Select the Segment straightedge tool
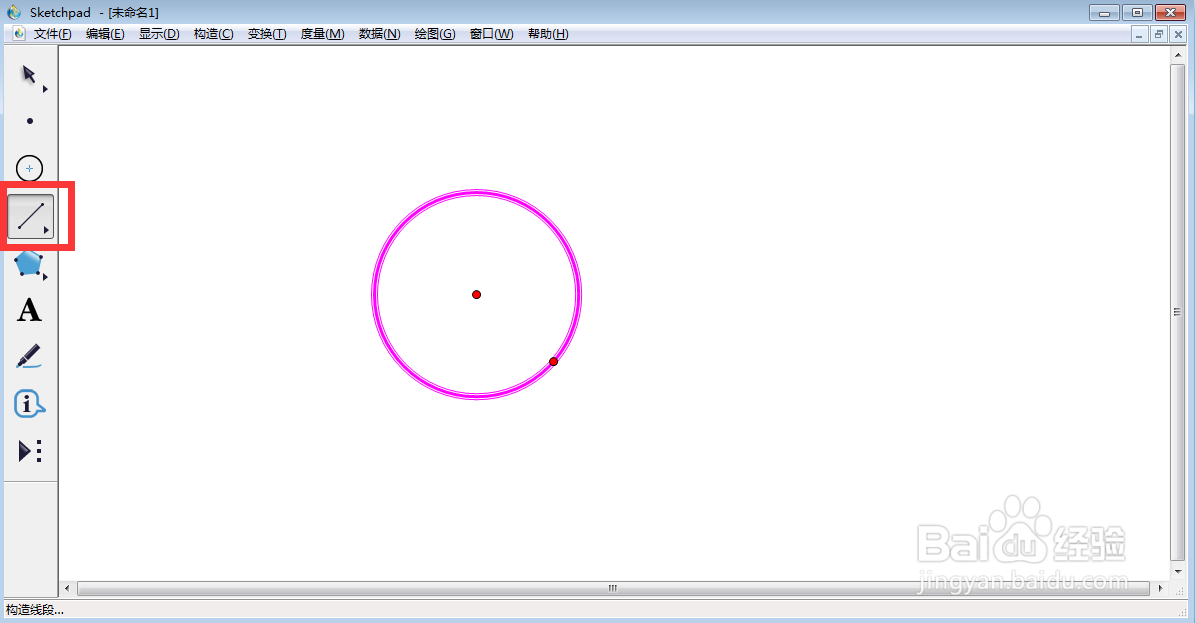1195x623 pixels. click(x=30, y=217)
